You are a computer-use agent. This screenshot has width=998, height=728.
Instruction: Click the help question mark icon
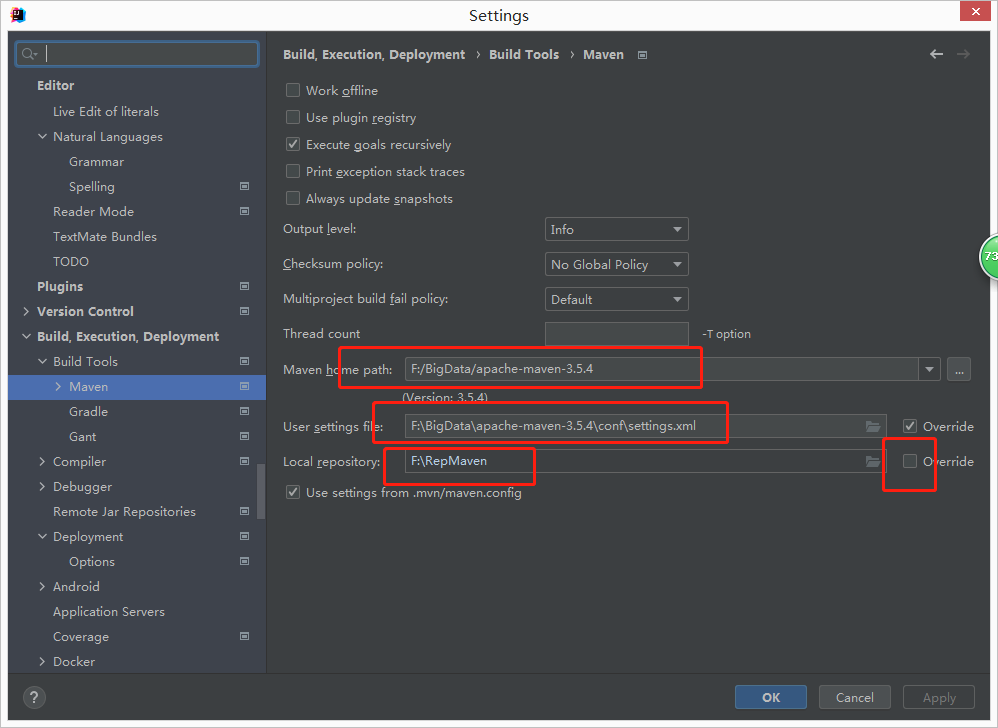point(34,697)
